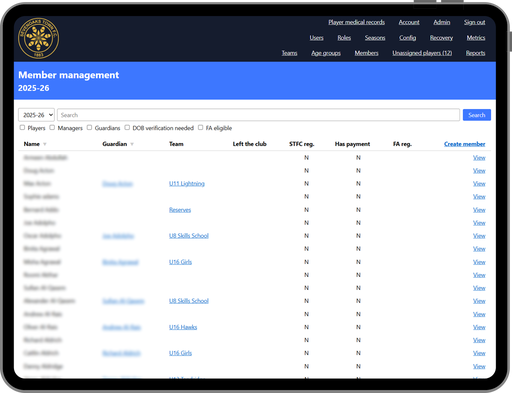Image resolution: width=512 pixels, height=393 pixels.
Task: Navigate to the Metrics page
Action: click(x=476, y=38)
